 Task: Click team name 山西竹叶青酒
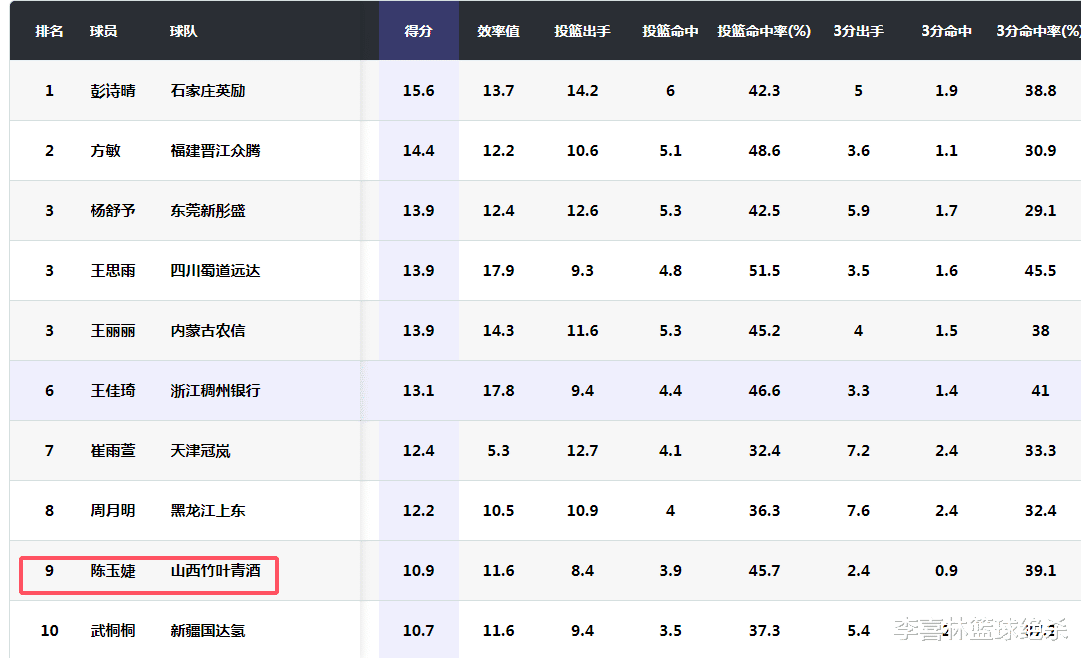click(216, 571)
